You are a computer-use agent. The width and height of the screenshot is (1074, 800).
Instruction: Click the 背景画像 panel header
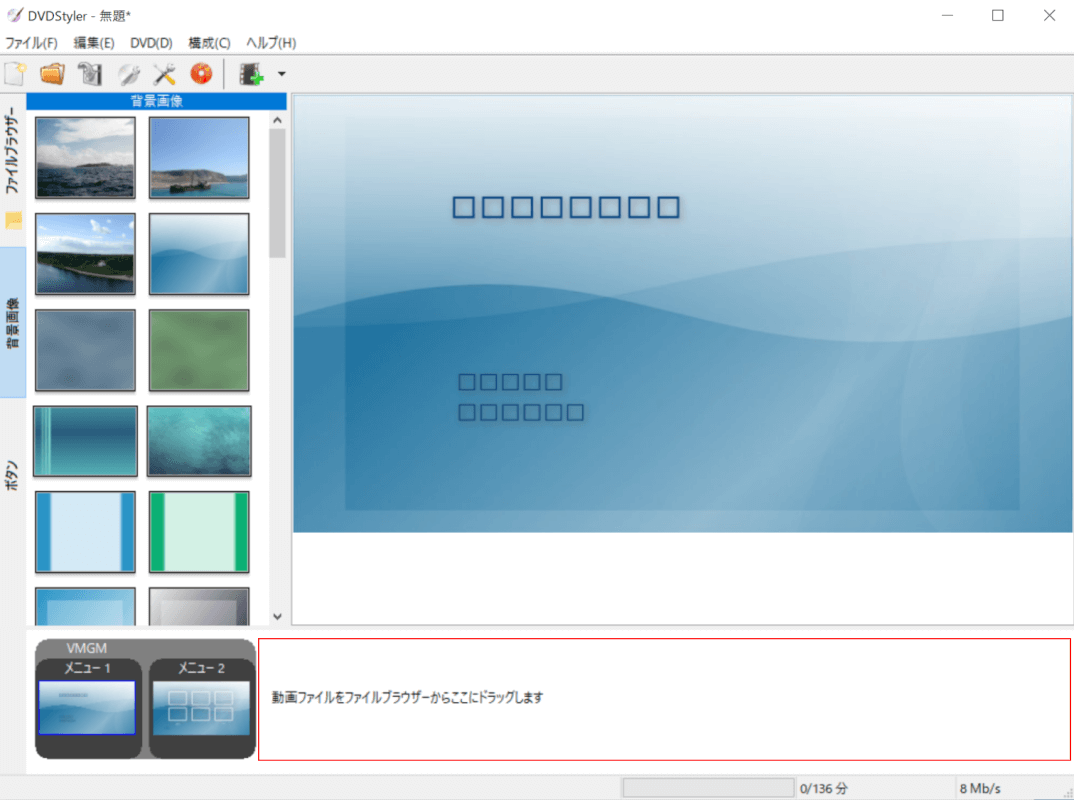(156, 101)
